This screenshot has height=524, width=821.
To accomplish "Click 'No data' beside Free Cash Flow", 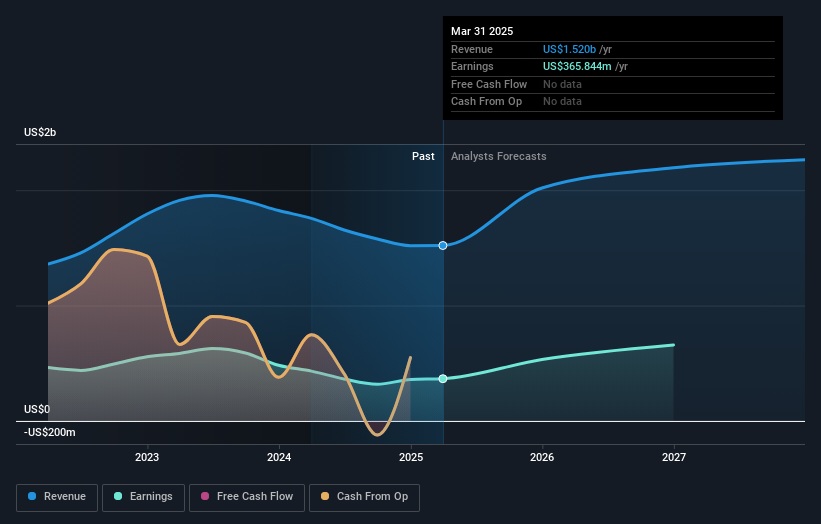I will coord(562,84).
